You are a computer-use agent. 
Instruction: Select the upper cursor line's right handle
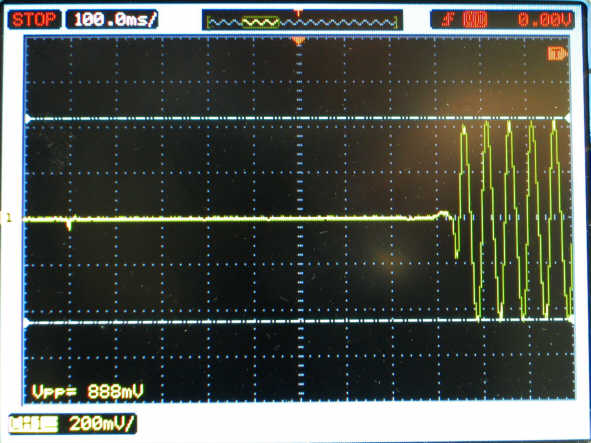click(x=567, y=118)
